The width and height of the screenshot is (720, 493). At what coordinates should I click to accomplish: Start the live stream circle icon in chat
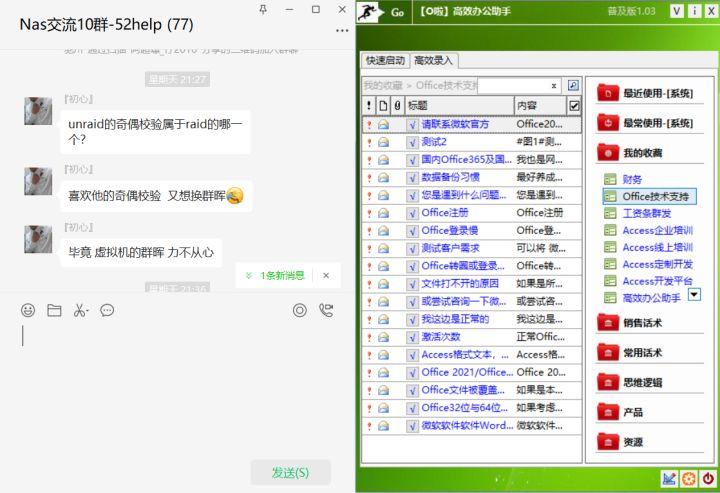(300, 310)
